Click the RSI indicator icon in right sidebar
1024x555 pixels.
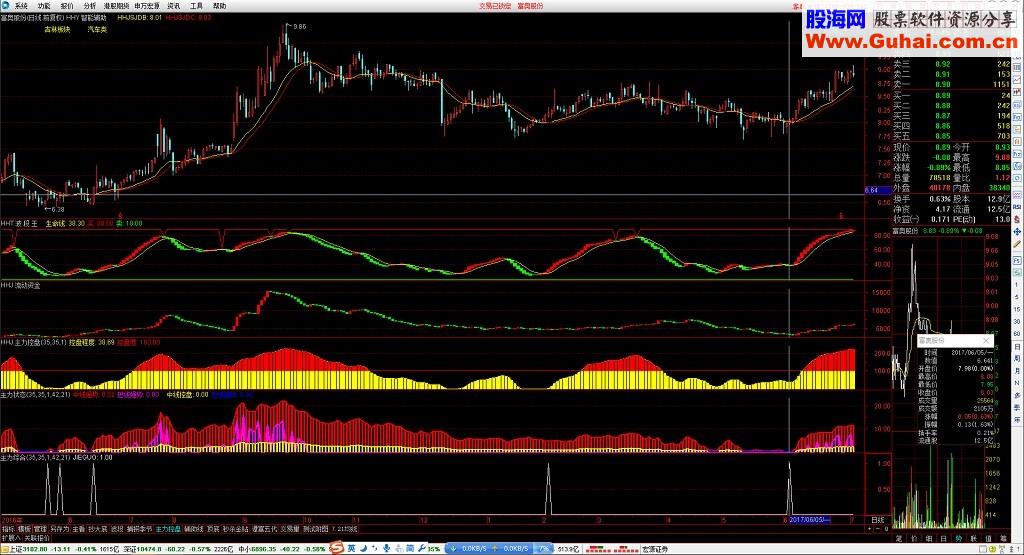1017,207
